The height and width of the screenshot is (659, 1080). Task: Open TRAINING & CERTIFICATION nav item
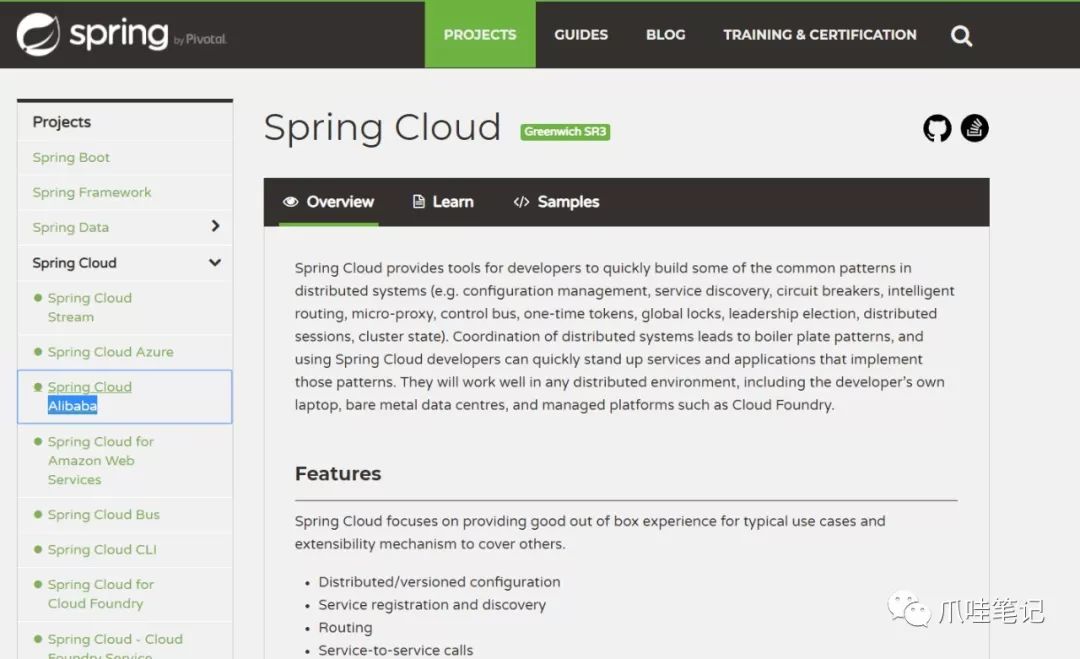[820, 34]
